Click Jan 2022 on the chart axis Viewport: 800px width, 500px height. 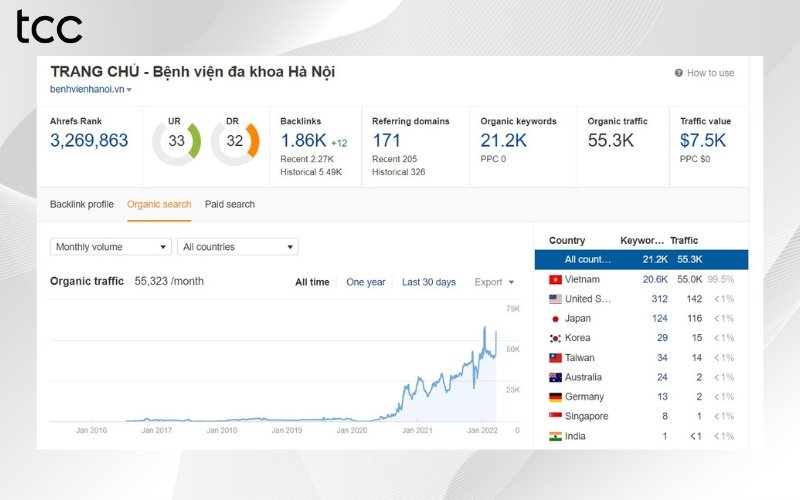[x=482, y=431]
